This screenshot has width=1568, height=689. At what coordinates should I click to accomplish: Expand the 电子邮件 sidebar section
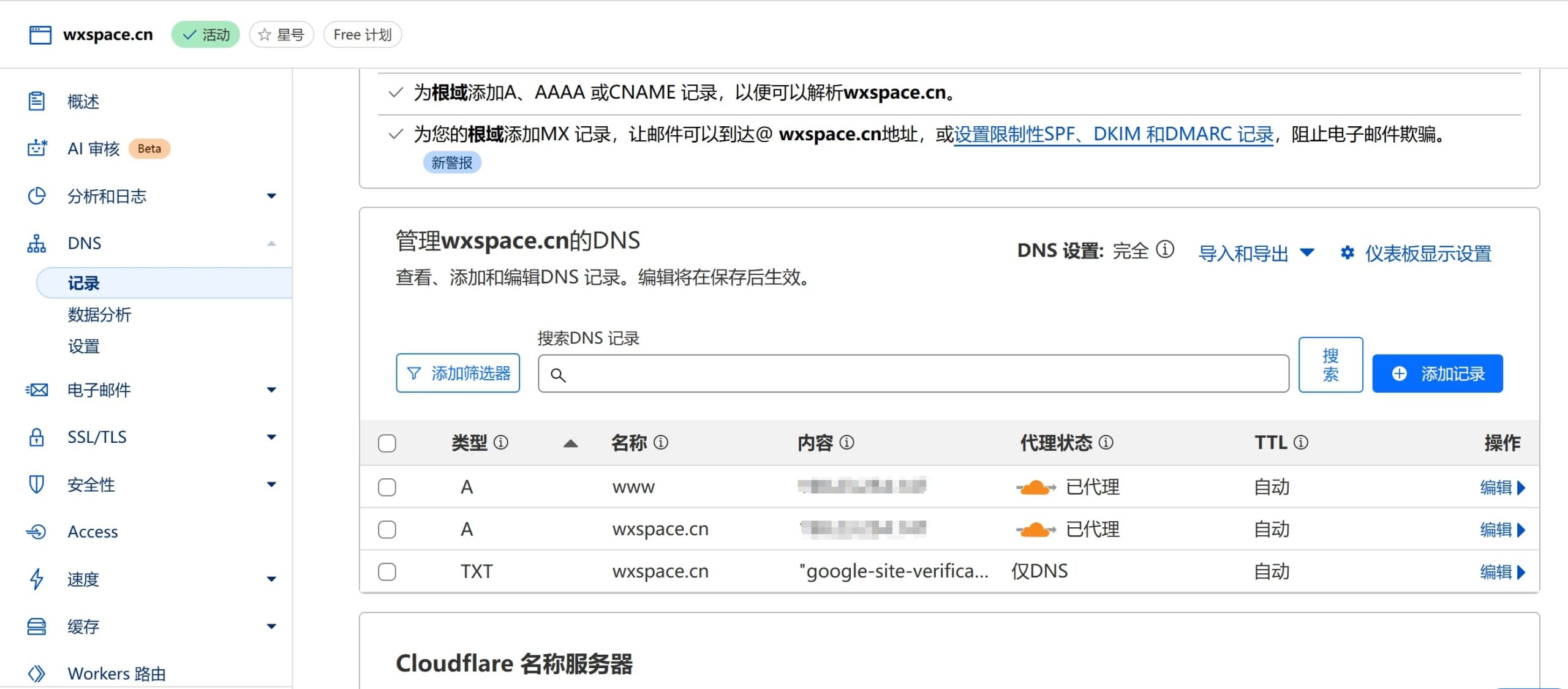271,390
